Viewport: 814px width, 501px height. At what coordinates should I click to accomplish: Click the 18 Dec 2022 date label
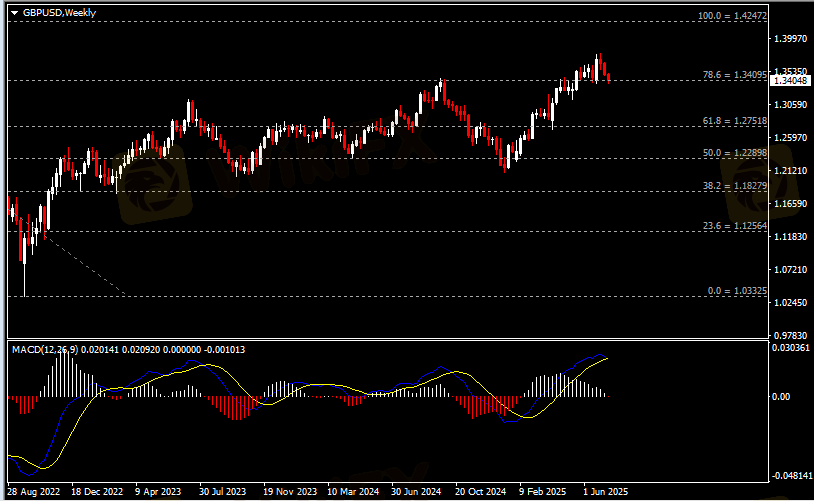pyautogui.click(x=97, y=491)
